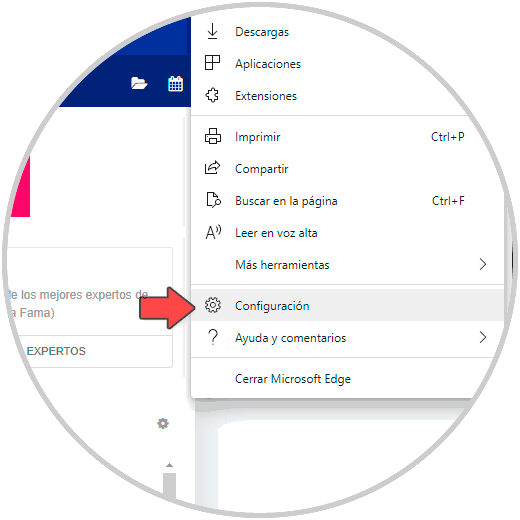This screenshot has height=520, width=520.
Task: Click the Aplicaciones grid icon
Action: (212, 63)
